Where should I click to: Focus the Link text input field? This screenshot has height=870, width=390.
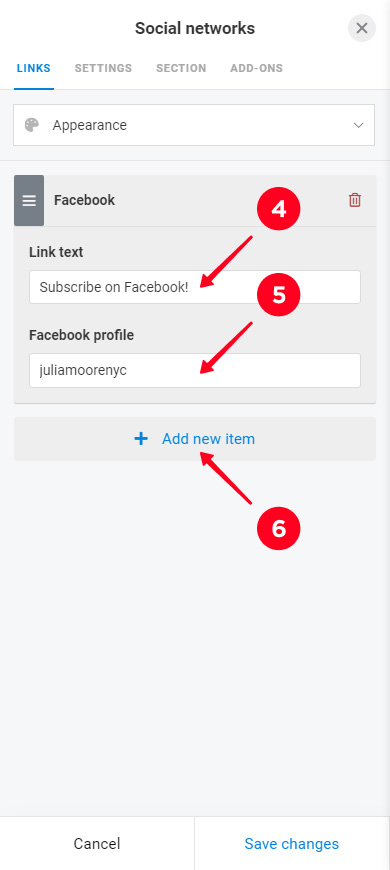click(x=195, y=287)
